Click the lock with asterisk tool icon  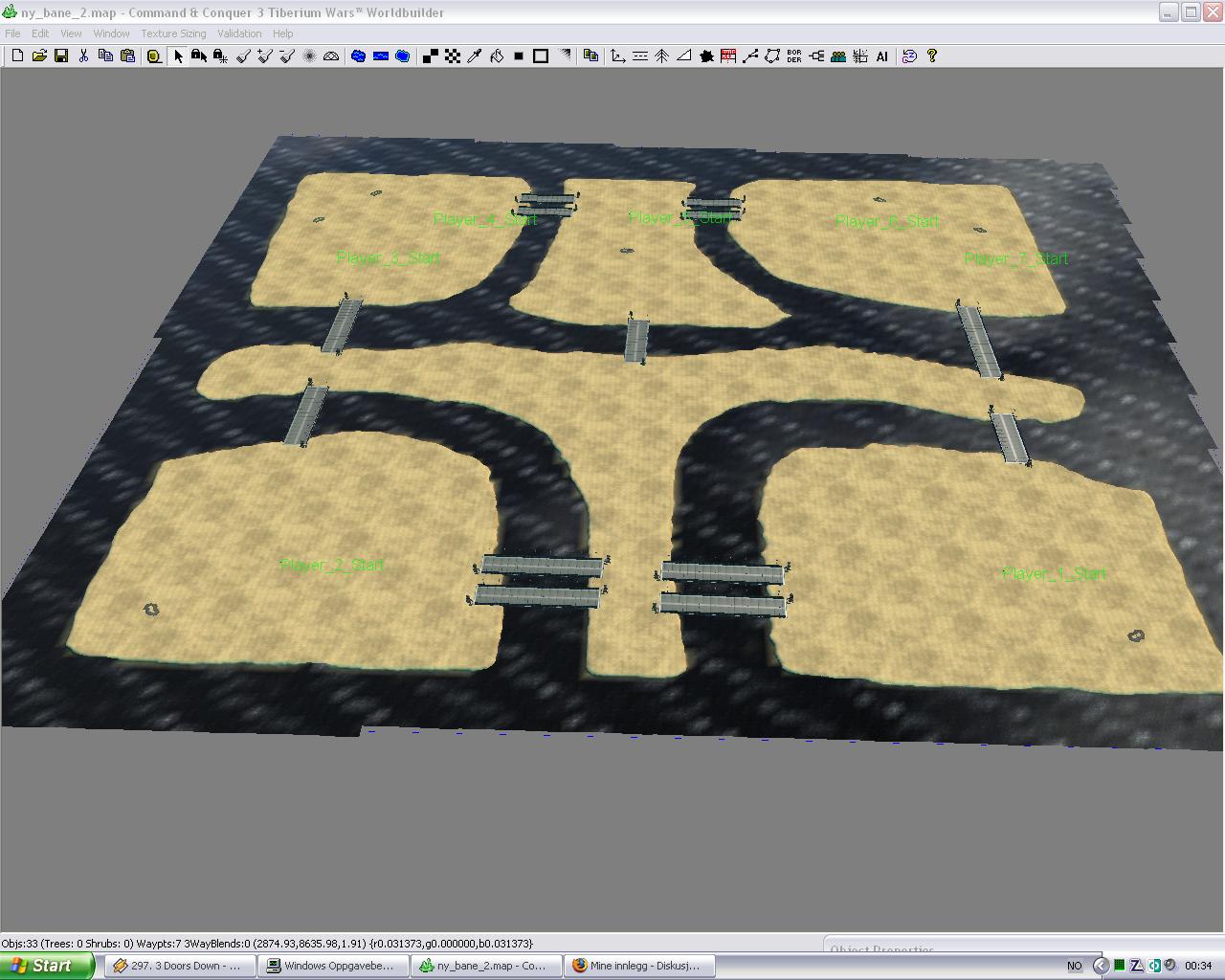(221, 56)
